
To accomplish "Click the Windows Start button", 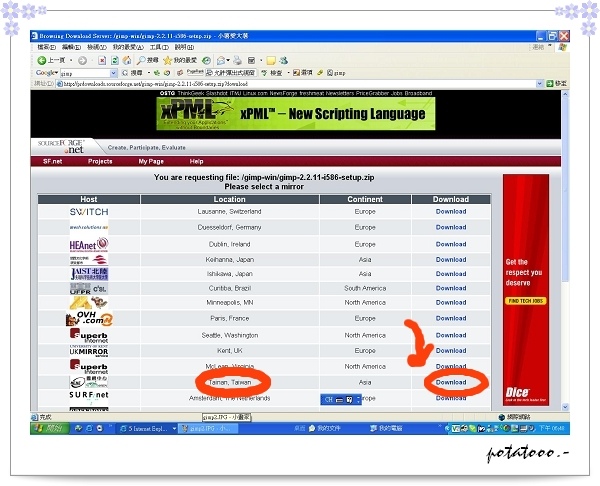I will [x=50, y=428].
